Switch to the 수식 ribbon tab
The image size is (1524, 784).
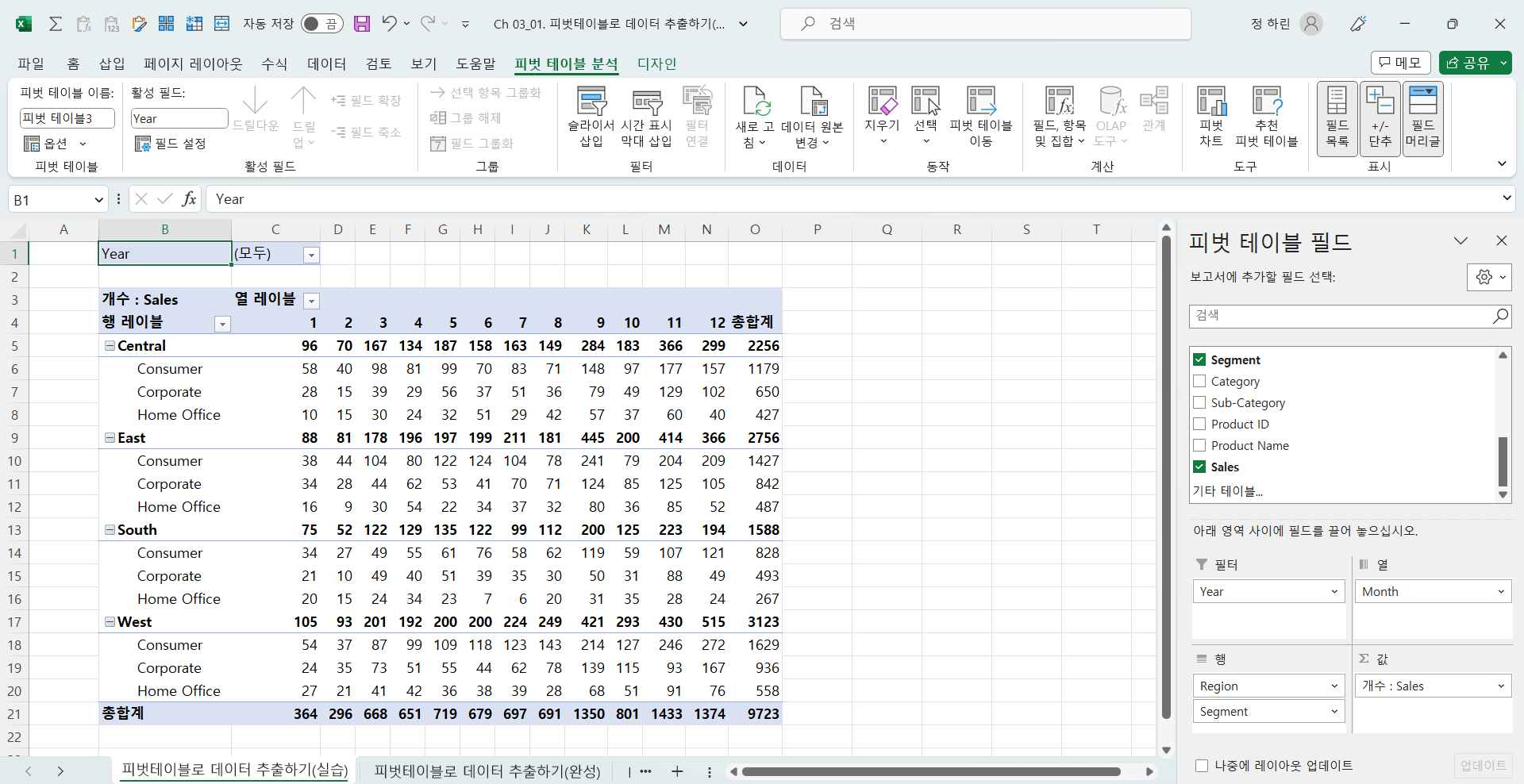[275, 63]
